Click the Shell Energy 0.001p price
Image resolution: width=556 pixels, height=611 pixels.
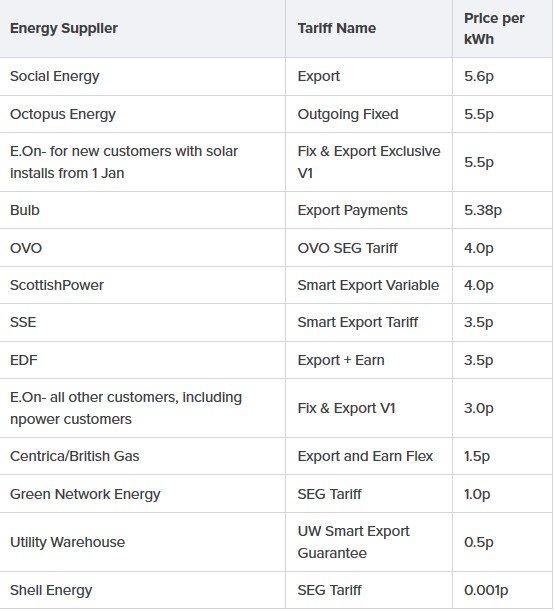(x=486, y=590)
